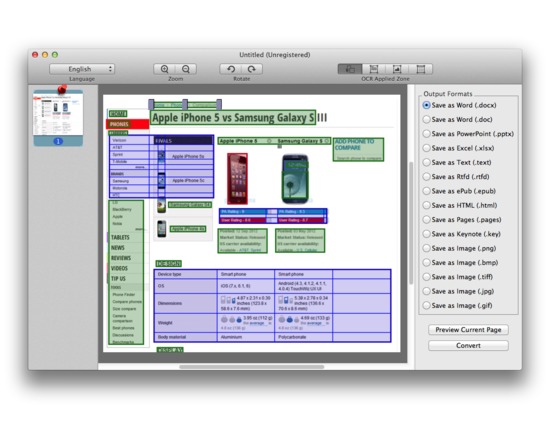Select Save as Word (.docx) option
The image size is (550, 440).
coord(460,105)
